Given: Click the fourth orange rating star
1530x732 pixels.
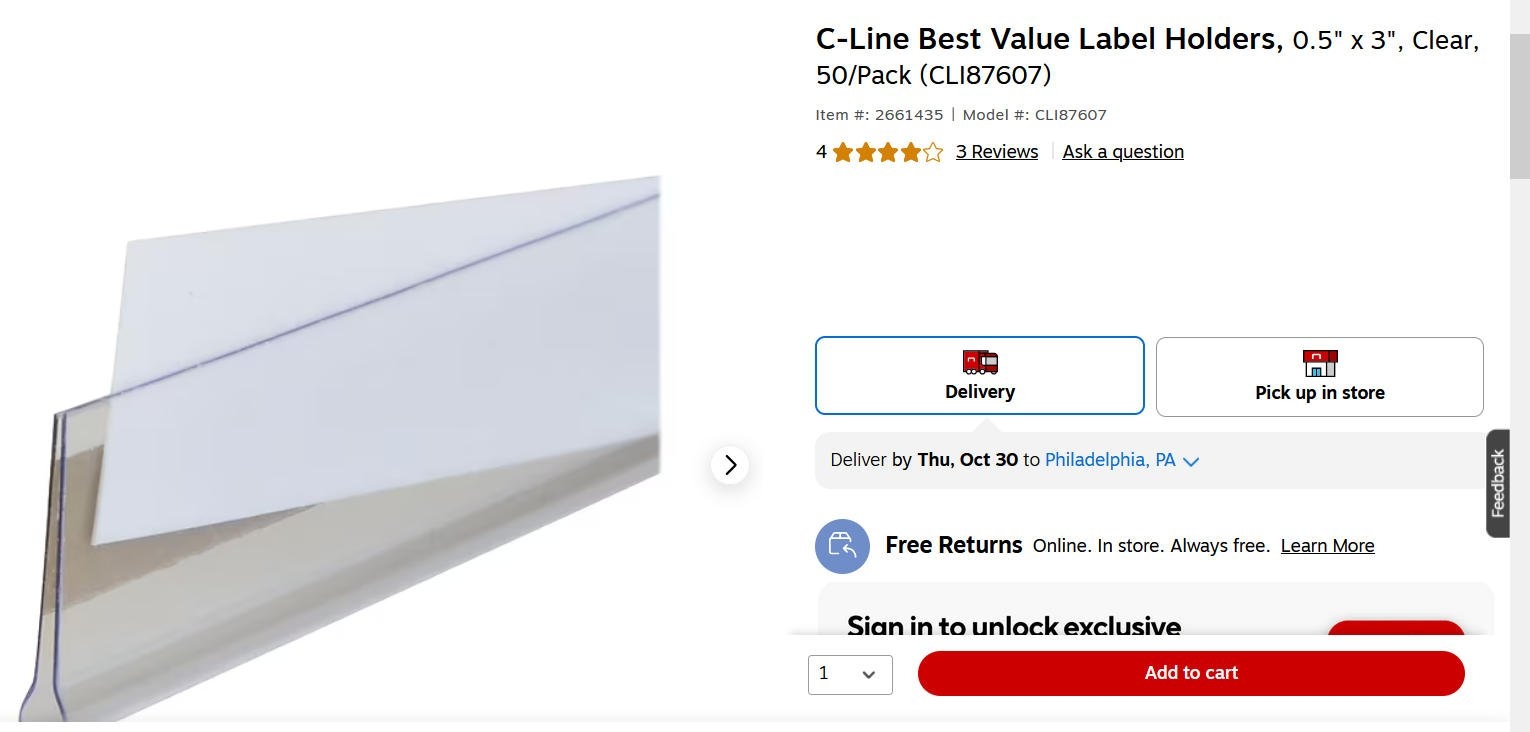Looking at the screenshot, I should pyautogui.click(x=911, y=151).
